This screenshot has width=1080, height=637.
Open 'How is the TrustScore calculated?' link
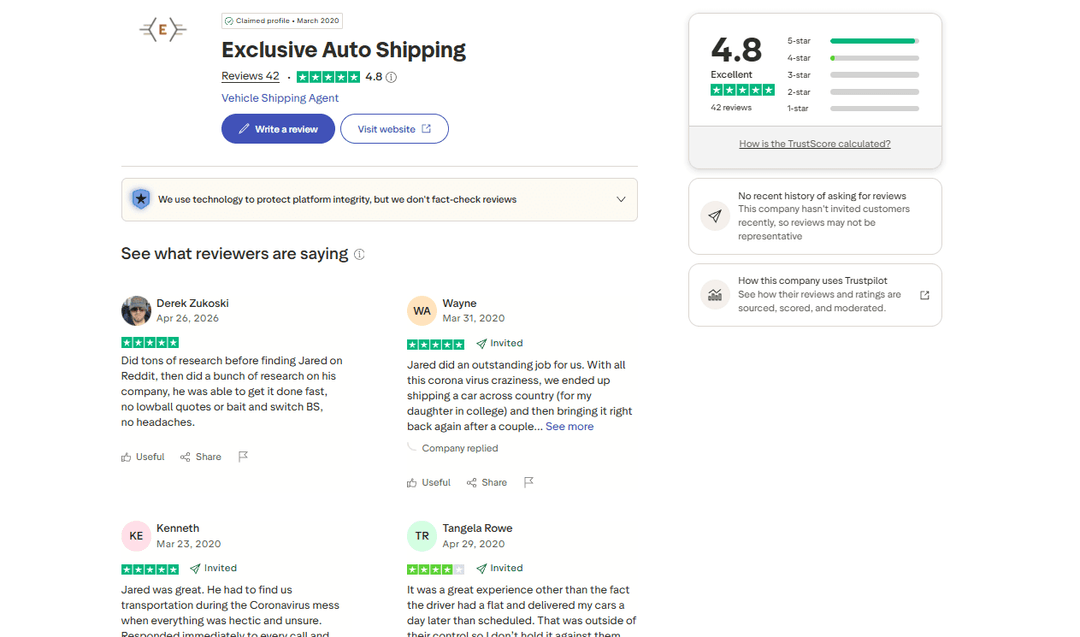click(815, 144)
